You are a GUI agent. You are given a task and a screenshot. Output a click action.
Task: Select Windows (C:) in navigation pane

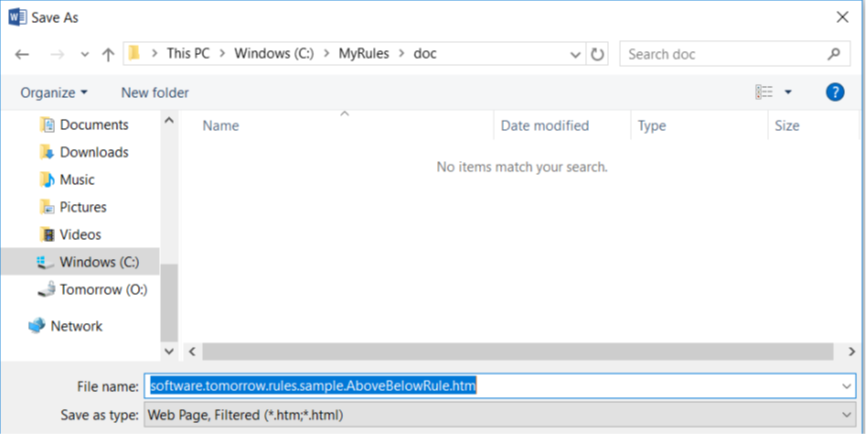click(98, 262)
